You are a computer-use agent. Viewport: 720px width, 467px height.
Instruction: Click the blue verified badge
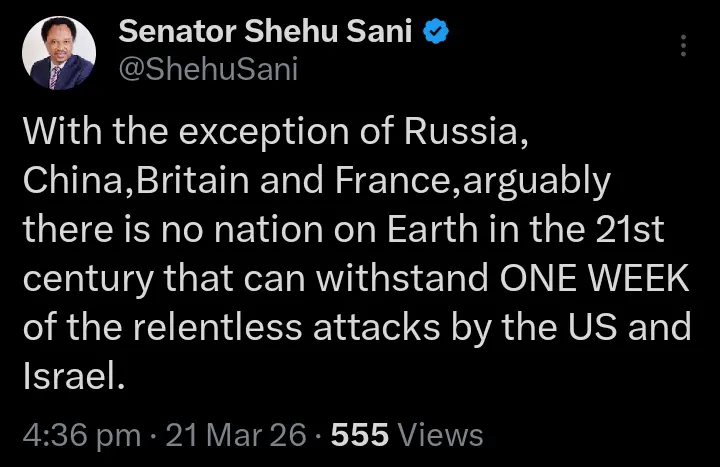point(436,32)
